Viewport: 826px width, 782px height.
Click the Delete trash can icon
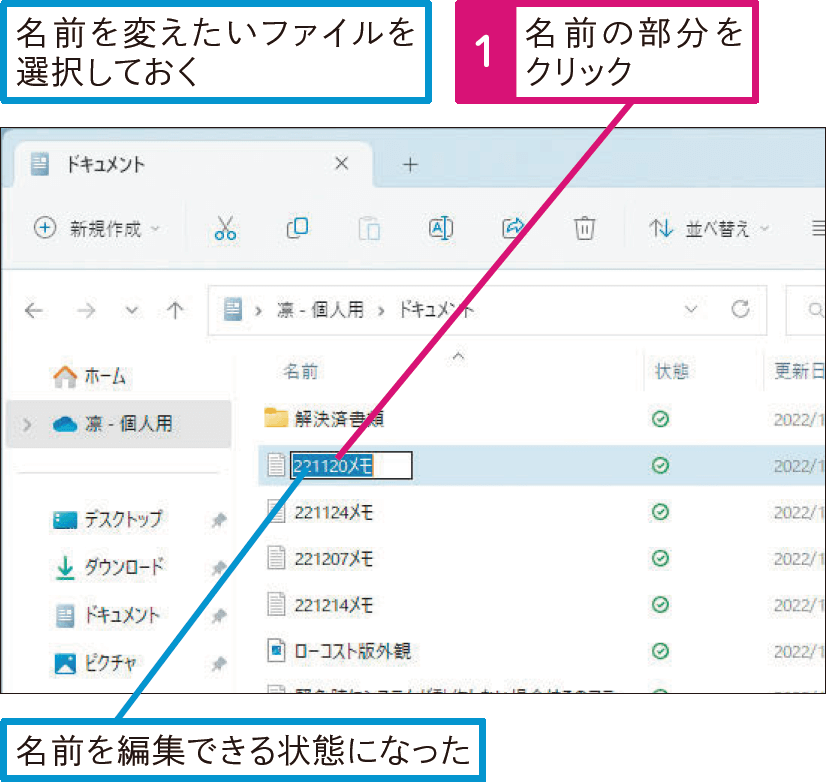coord(584,228)
